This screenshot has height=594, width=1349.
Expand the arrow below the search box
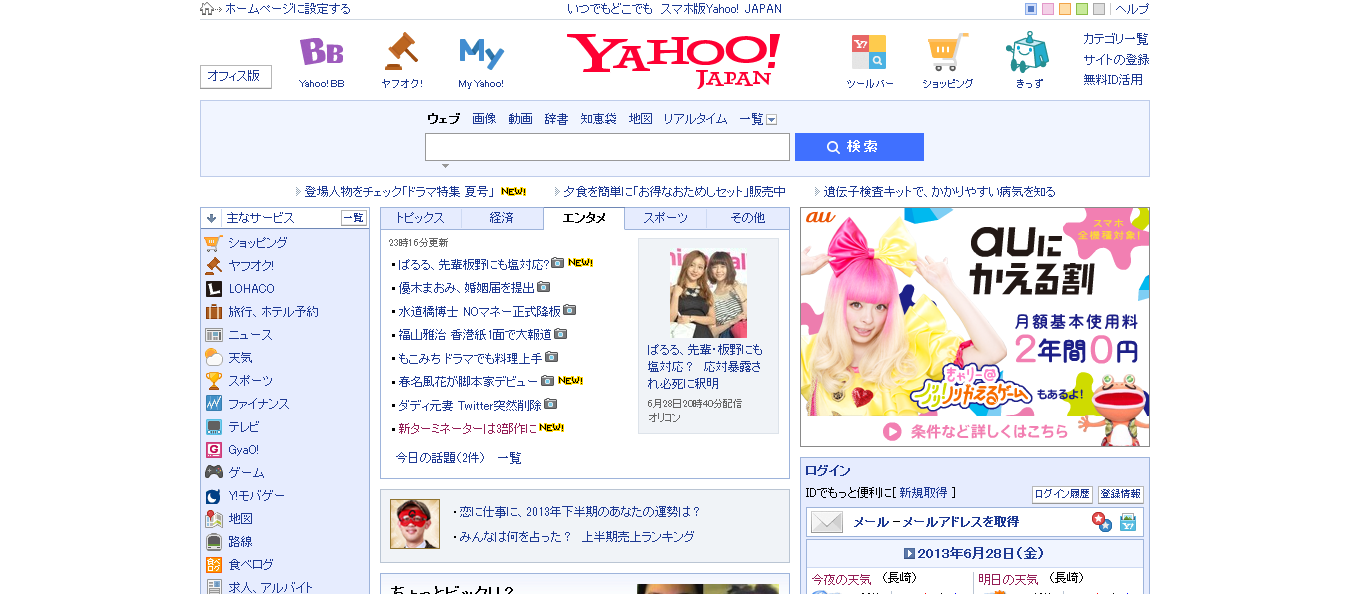[445, 166]
